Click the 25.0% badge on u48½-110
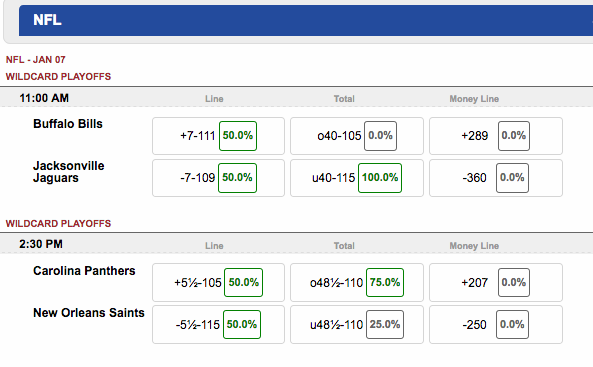The width and height of the screenshot is (593, 367). pos(385,325)
